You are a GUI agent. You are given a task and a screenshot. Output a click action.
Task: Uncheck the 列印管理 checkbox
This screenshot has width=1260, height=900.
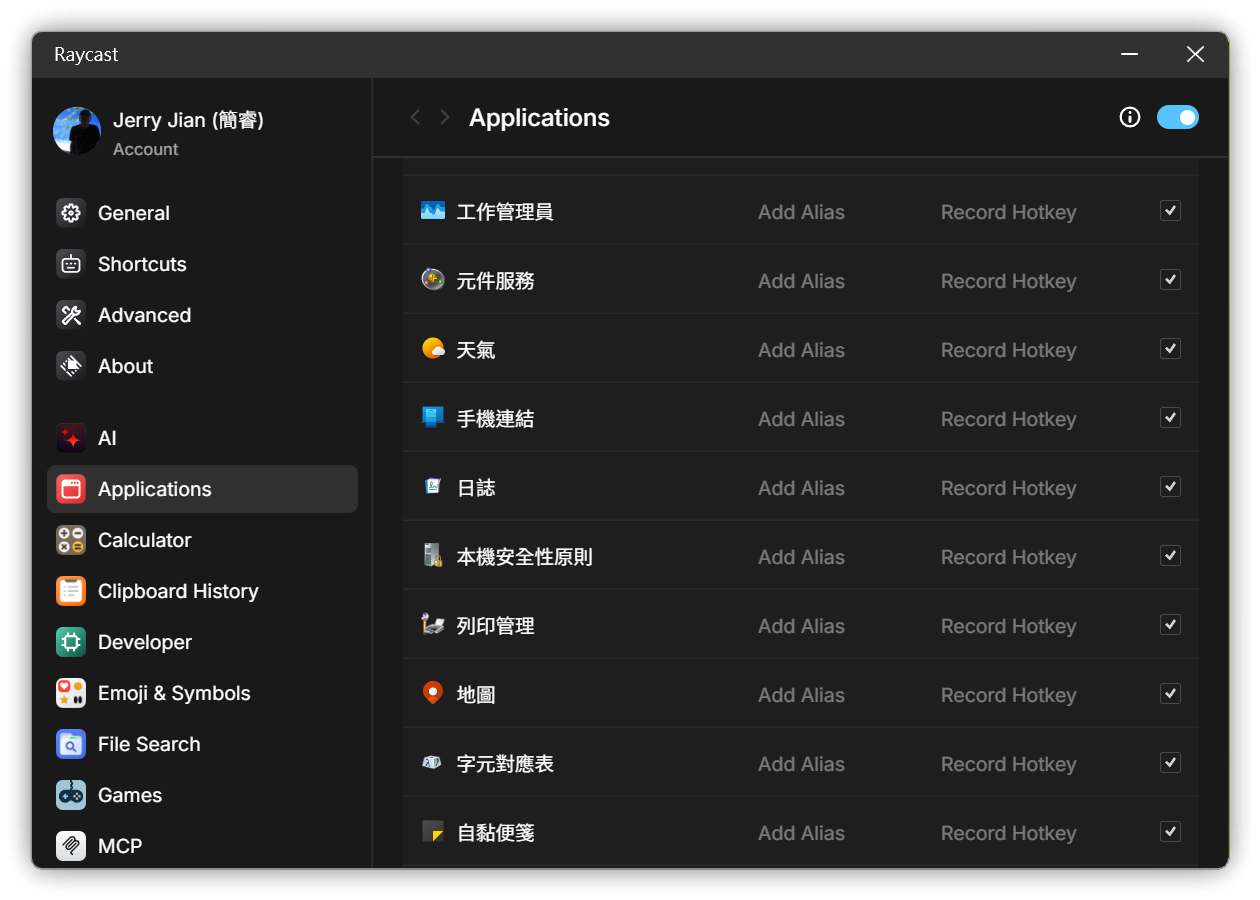coord(1170,625)
